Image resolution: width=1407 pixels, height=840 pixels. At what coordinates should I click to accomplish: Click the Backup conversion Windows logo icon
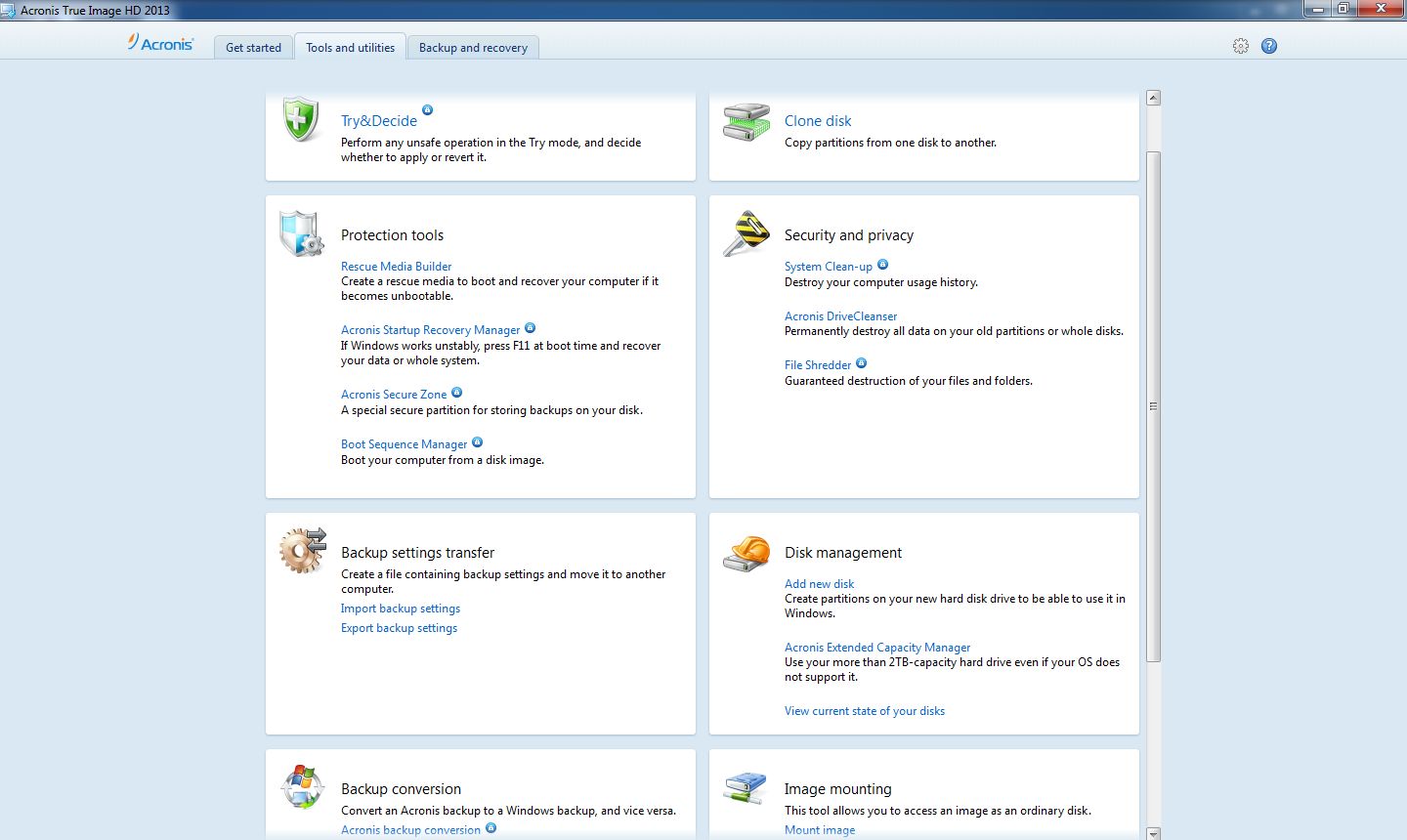302,787
